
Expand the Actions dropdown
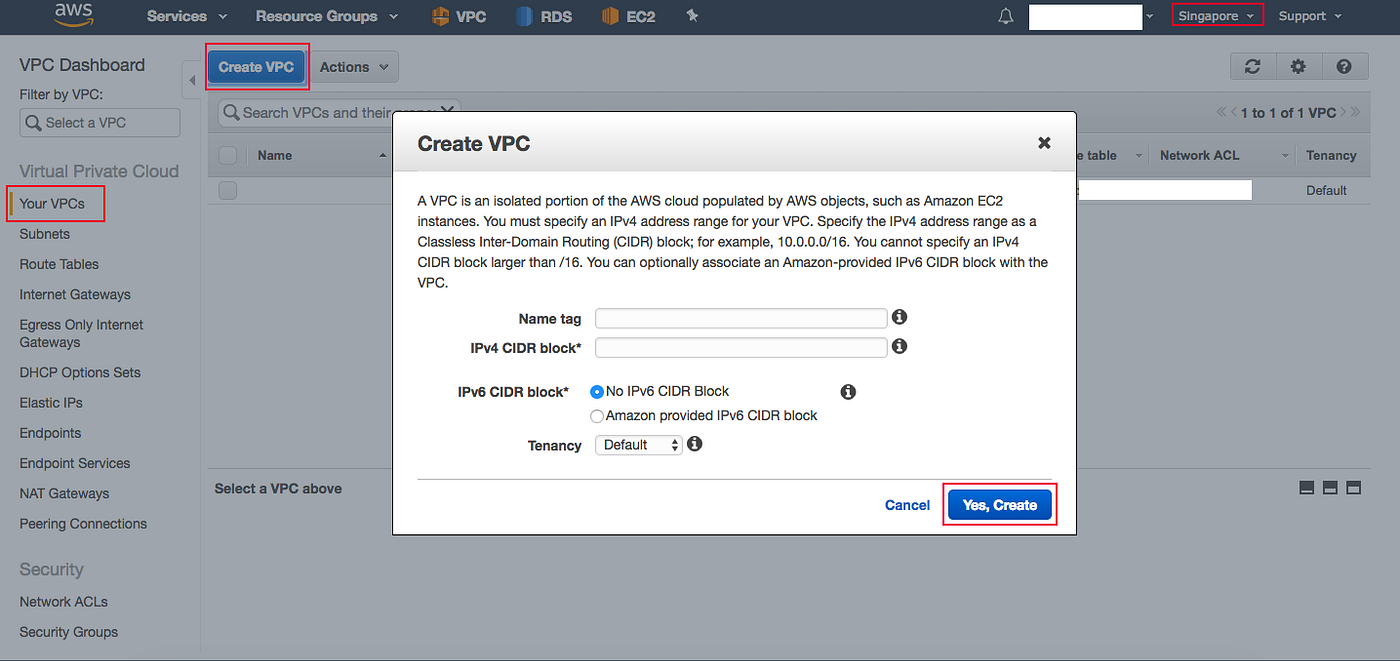coord(354,66)
